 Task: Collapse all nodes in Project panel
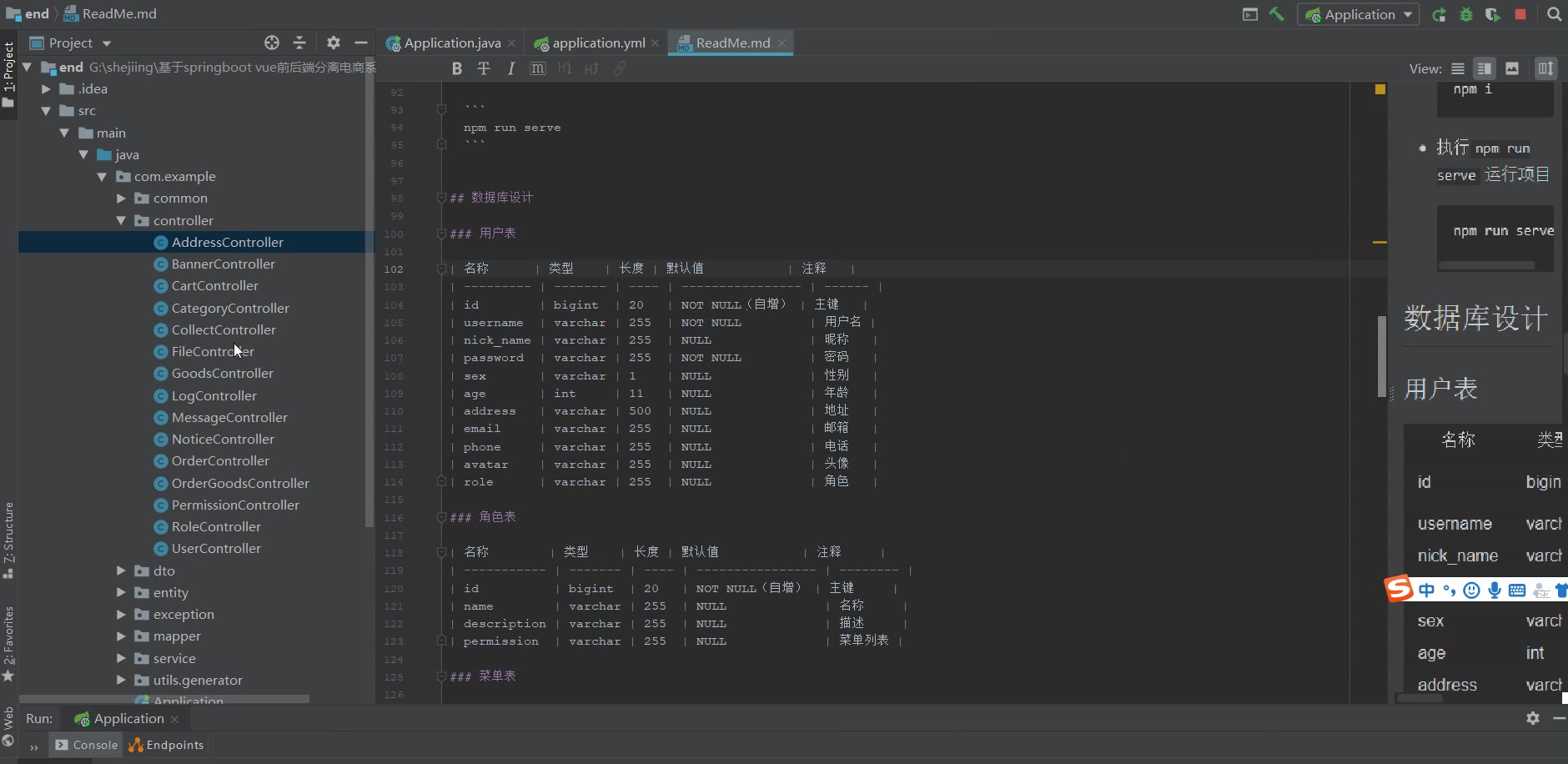[x=299, y=43]
